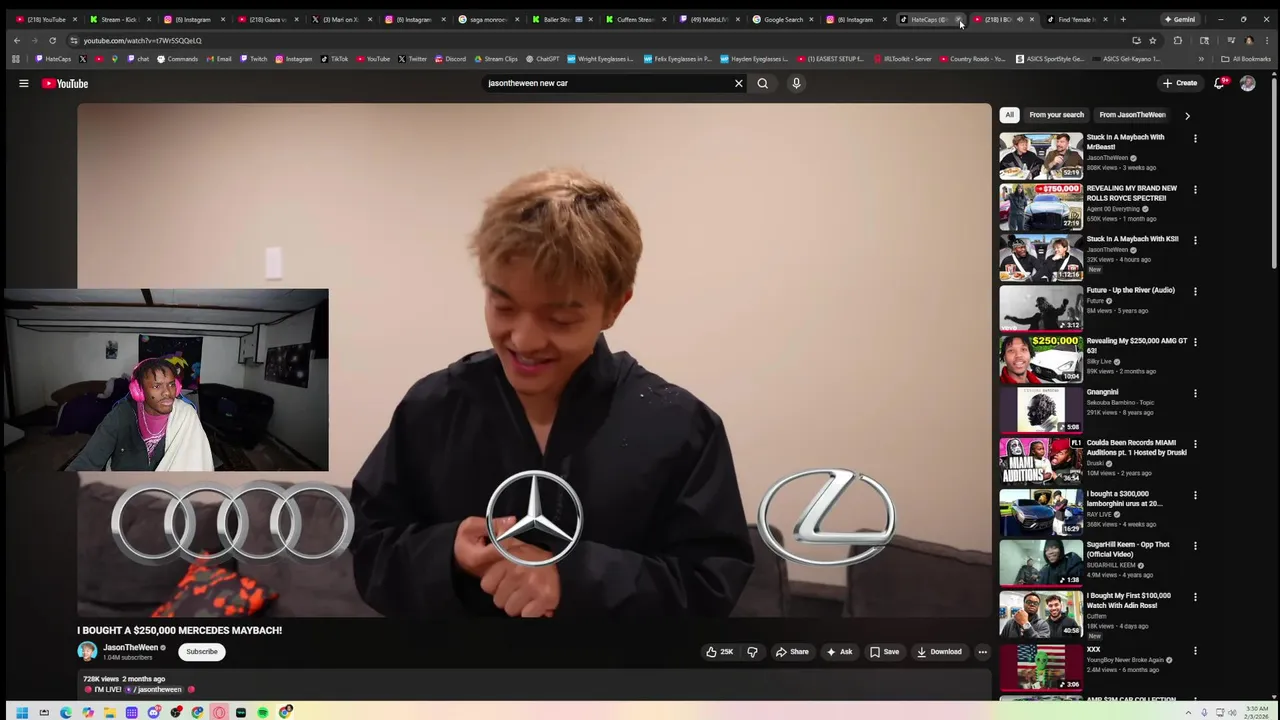Clear the search box with the X
The image size is (1280, 720).
coord(739,83)
